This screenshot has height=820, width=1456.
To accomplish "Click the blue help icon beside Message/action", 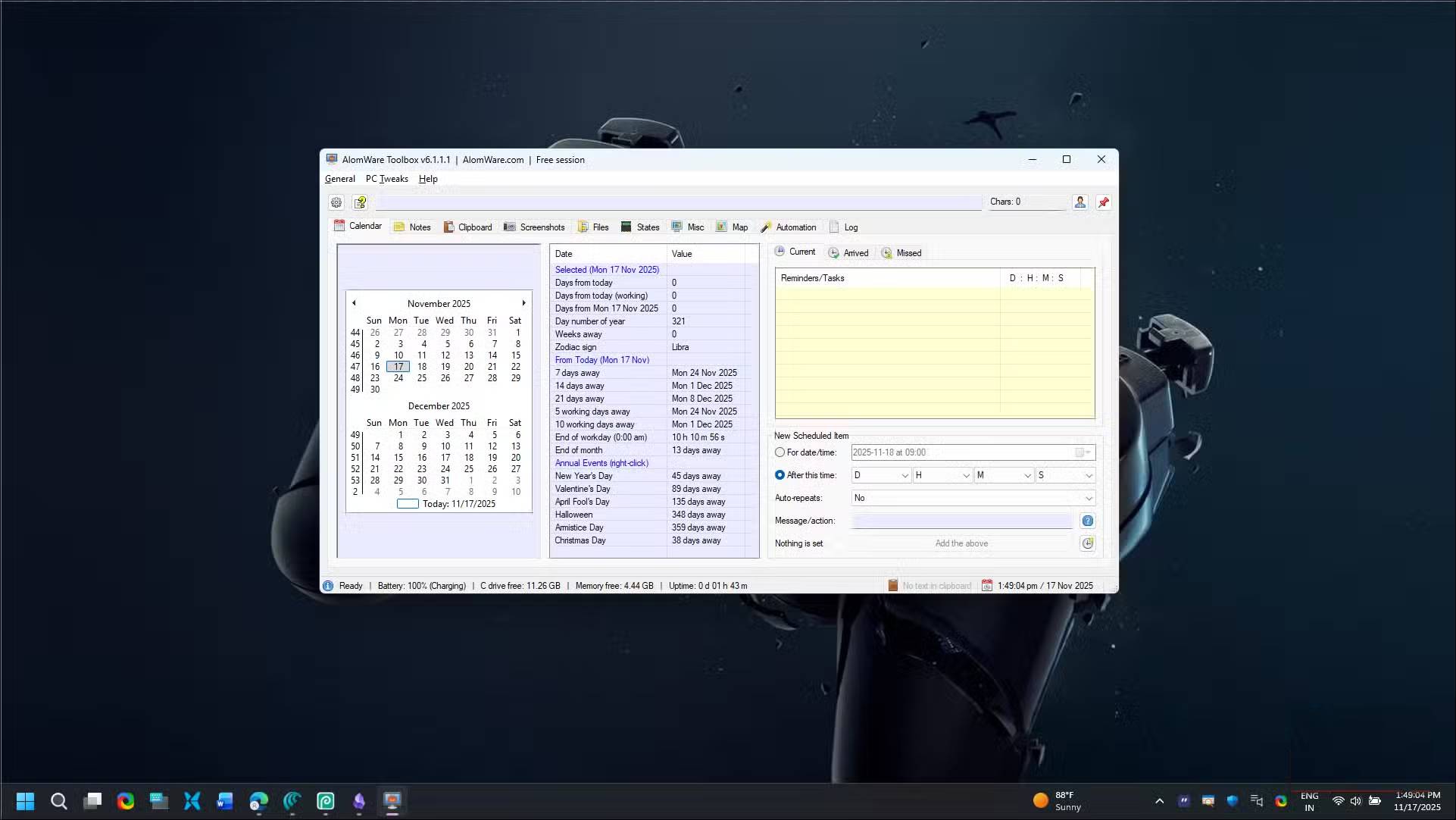I will coord(1088,521).
